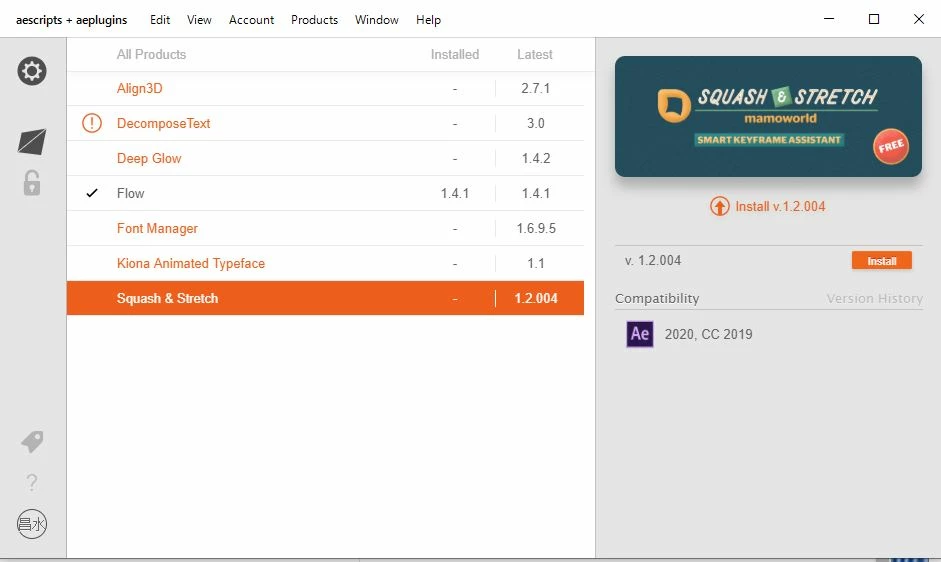Select the Deep Glow product
941x562 pixels.
[149, 159]
